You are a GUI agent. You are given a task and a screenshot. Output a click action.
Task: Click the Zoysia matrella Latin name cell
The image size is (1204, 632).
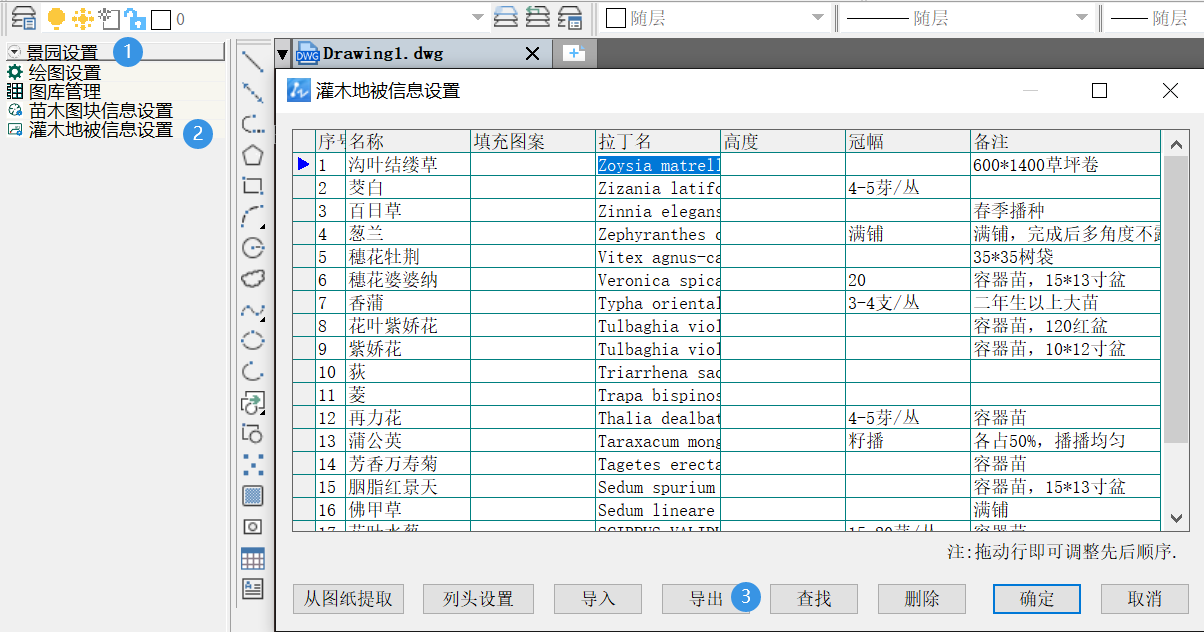[658, 165]
